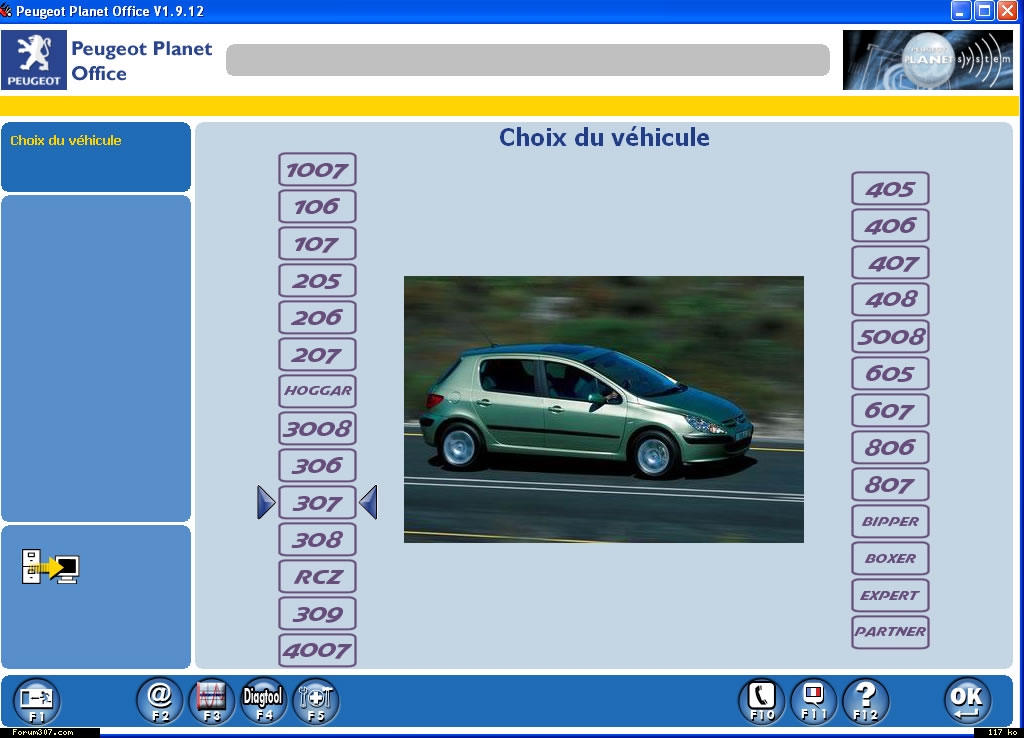Choose the 205 model
The height and width of the screenshot is (738, 1024).
(x=317, y=281)
